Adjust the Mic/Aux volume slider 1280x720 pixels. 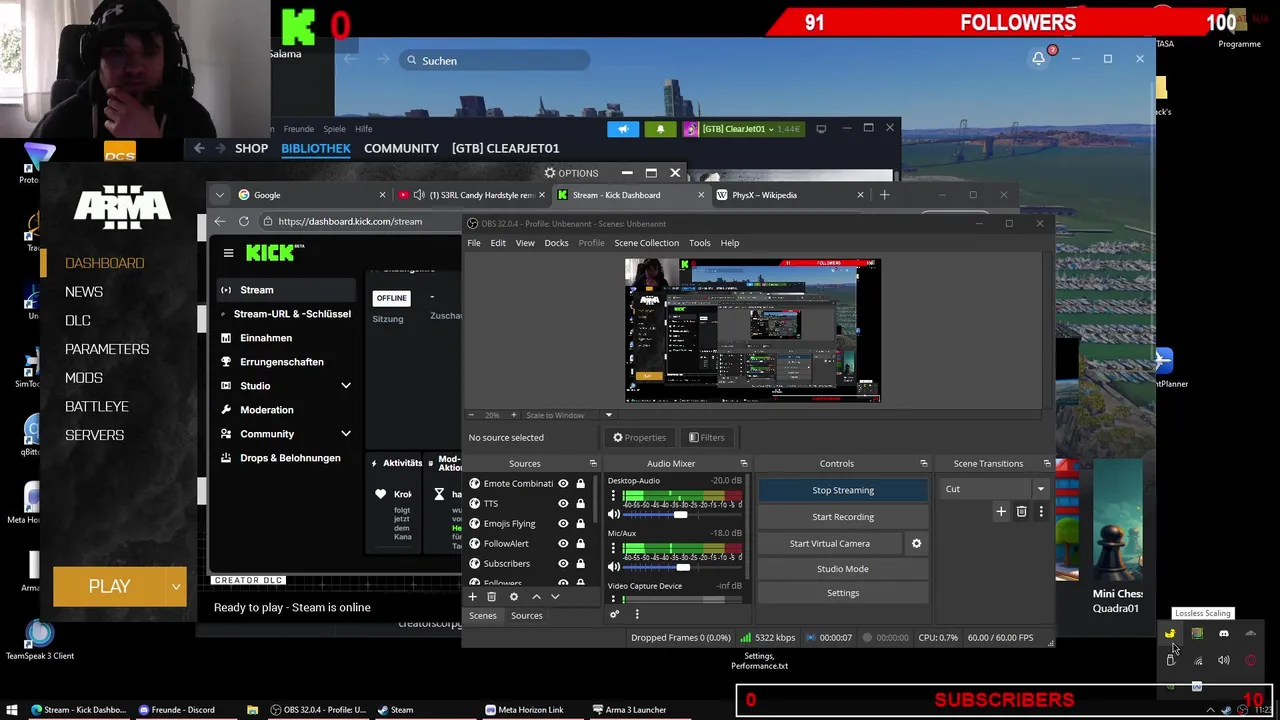[684, 567]
